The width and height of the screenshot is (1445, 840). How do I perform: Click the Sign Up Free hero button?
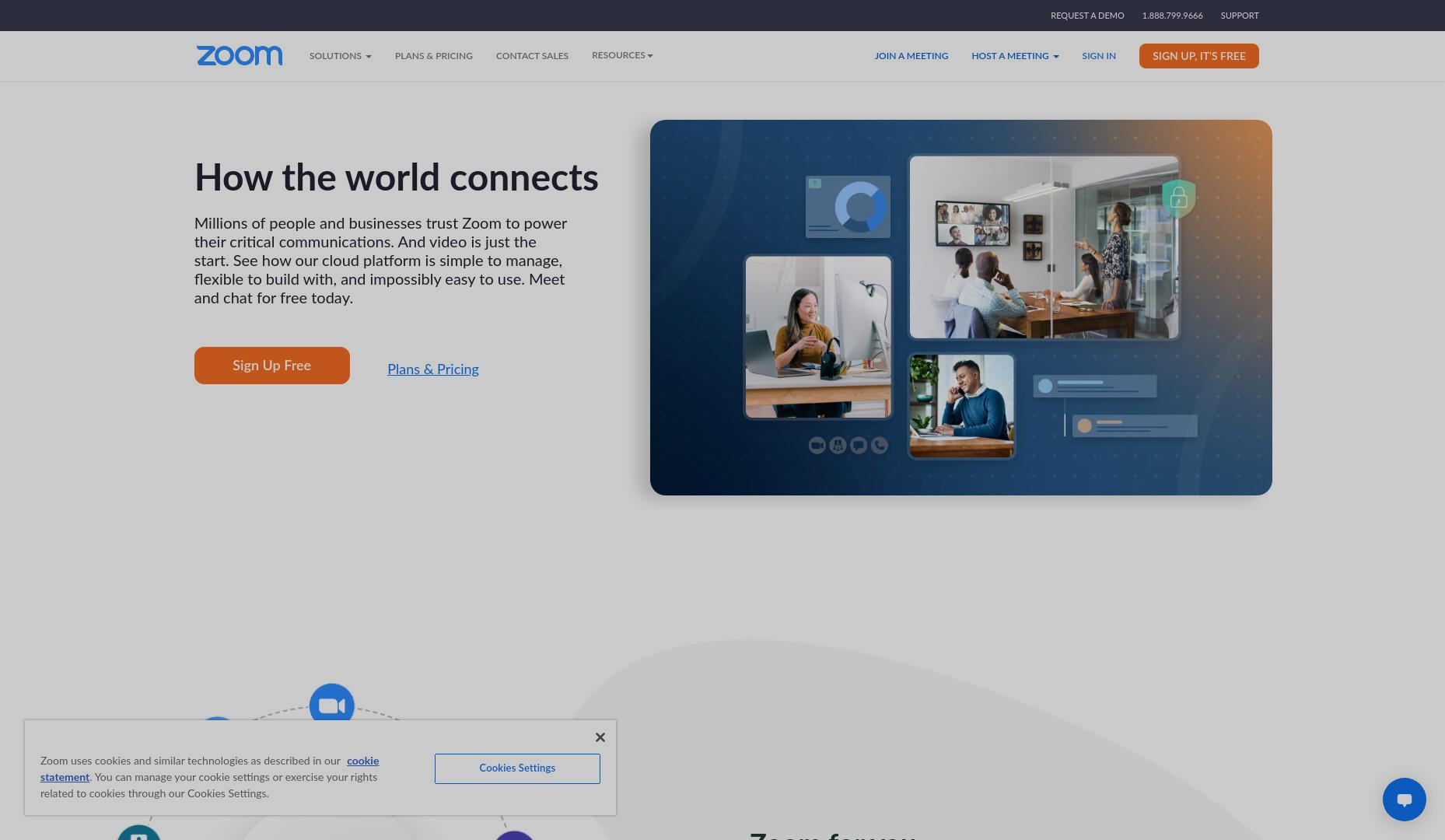272,366
